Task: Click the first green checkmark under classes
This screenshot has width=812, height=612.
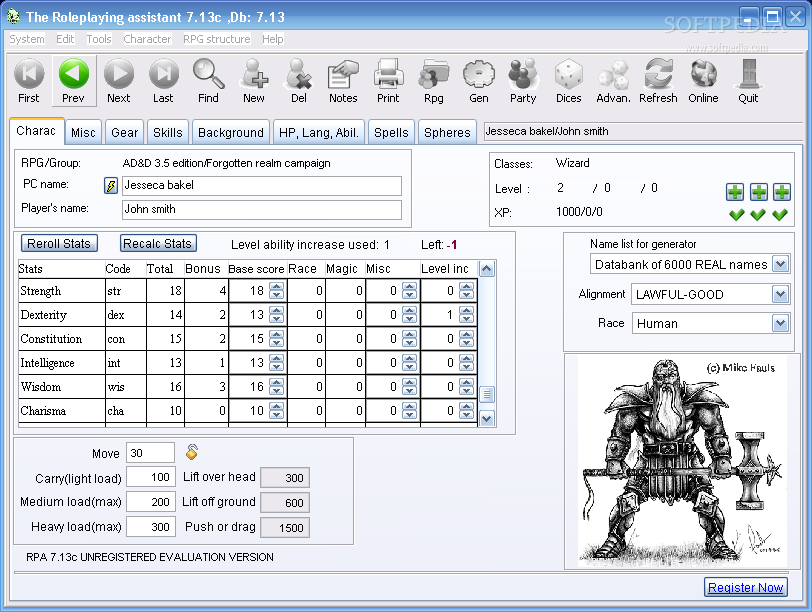Action: tap(736, 214)
